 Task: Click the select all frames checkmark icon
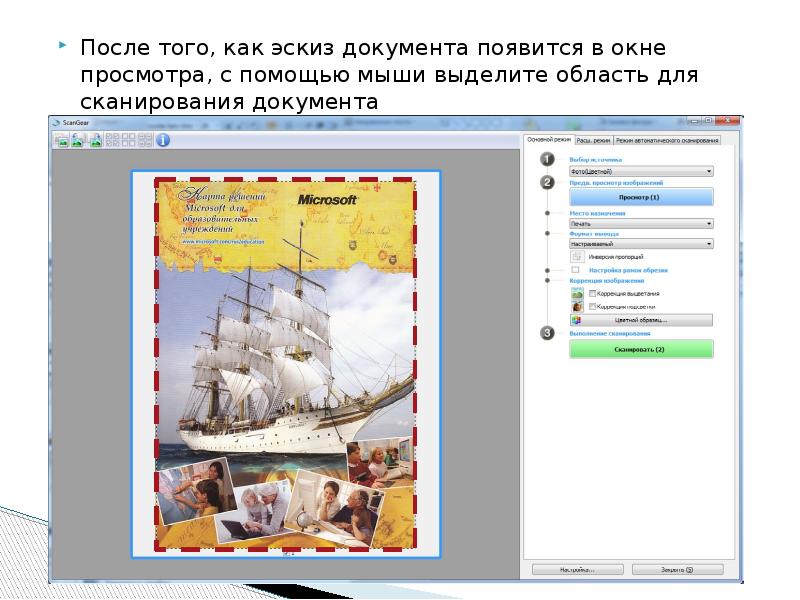coord(113,140)
